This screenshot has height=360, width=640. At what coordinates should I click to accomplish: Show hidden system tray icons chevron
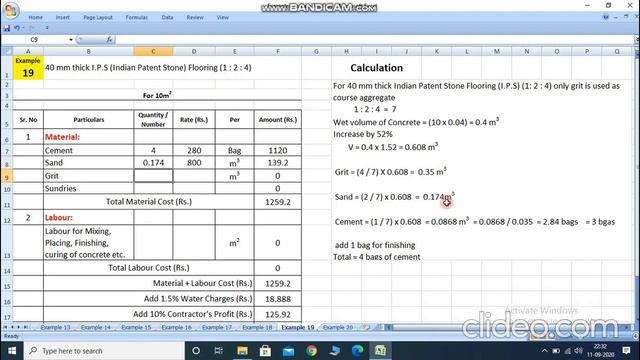pos(544,351)
